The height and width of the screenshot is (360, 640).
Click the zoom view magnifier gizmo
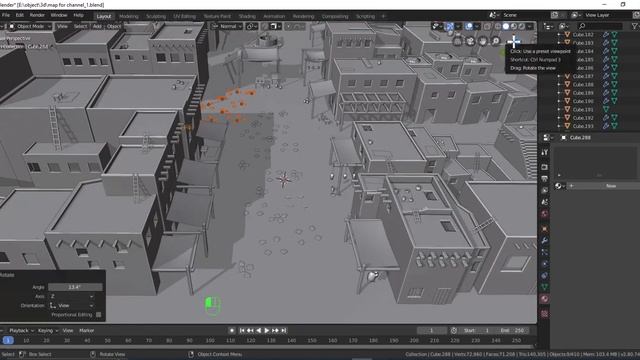pos(496,41)
